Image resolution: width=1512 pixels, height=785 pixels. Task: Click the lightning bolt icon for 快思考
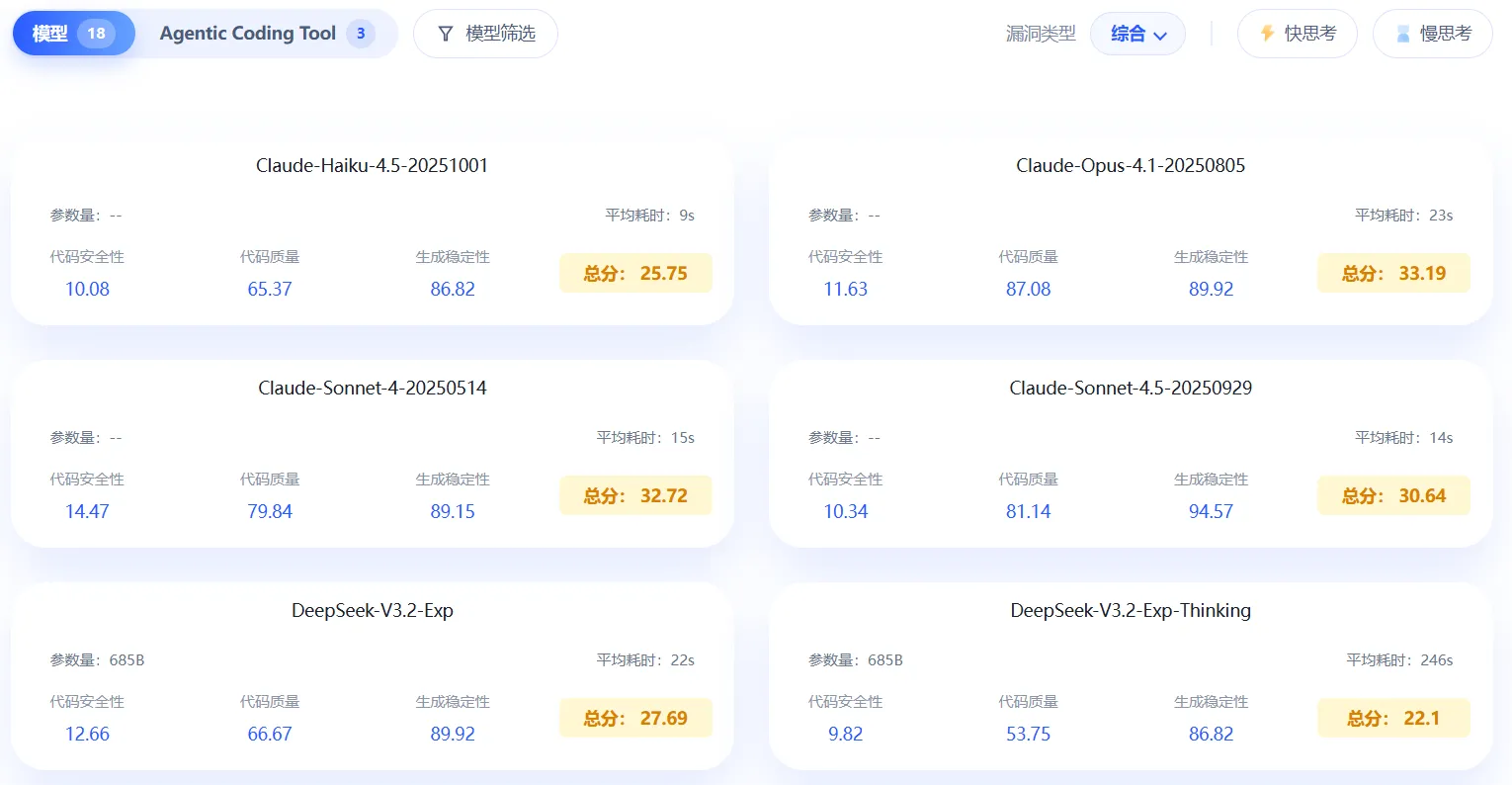click(x=1267, y=34)
